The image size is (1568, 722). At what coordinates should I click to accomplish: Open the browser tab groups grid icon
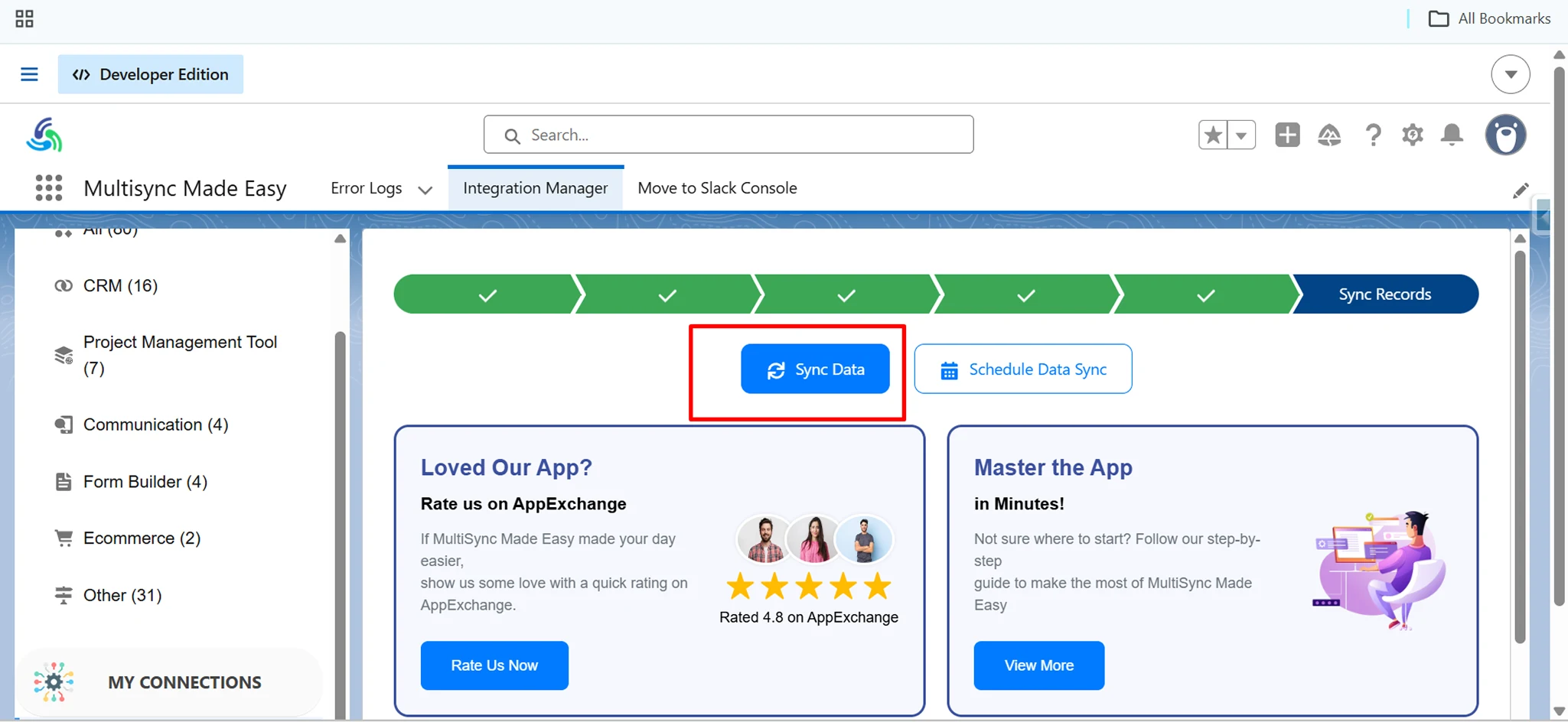point(24,18)
